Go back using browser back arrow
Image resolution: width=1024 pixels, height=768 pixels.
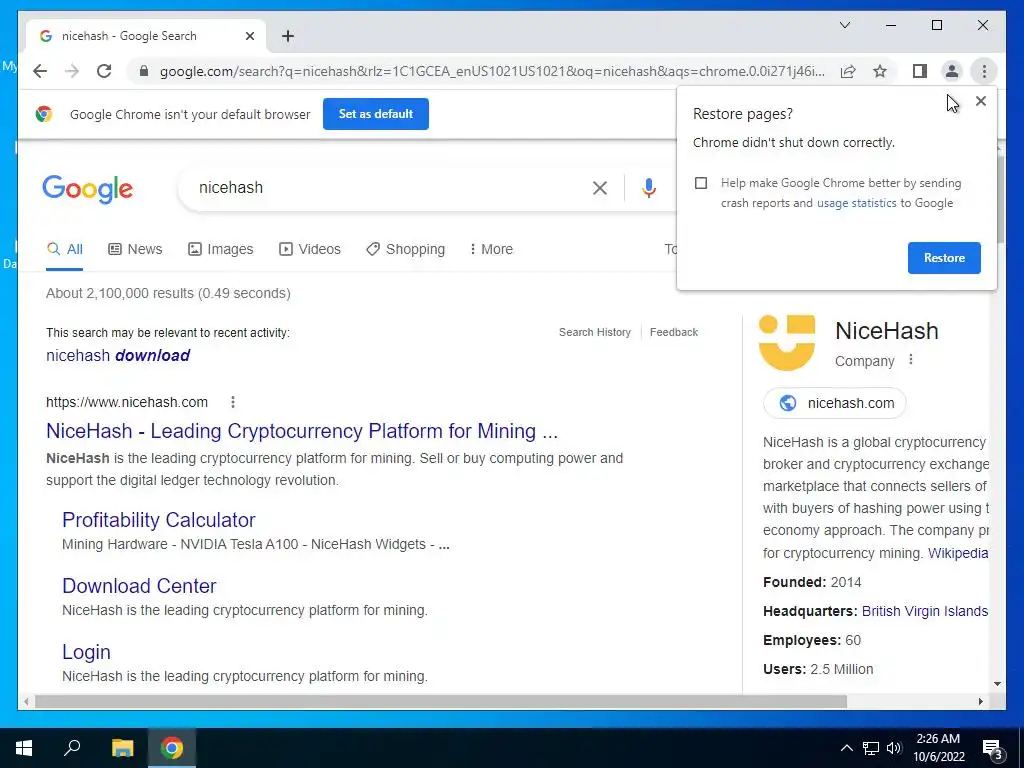tap(40, 71)
